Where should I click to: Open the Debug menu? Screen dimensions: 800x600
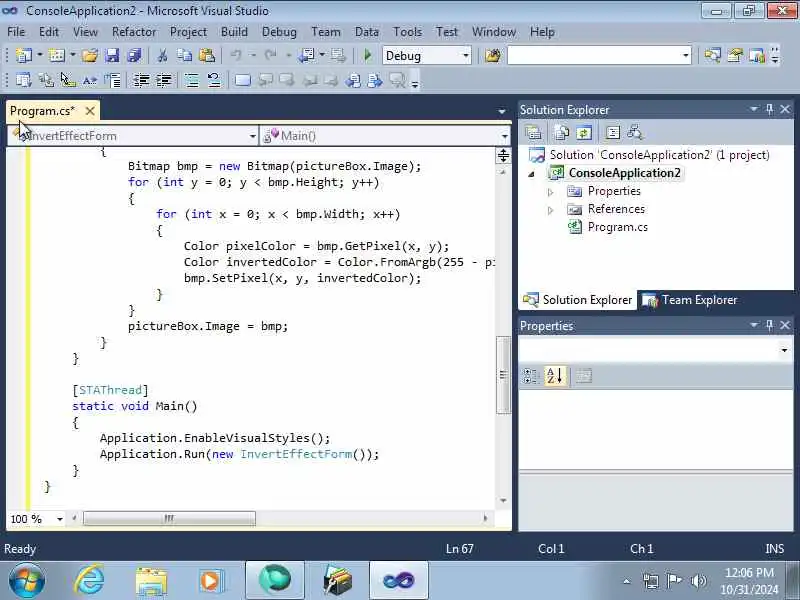coord(279,32)
